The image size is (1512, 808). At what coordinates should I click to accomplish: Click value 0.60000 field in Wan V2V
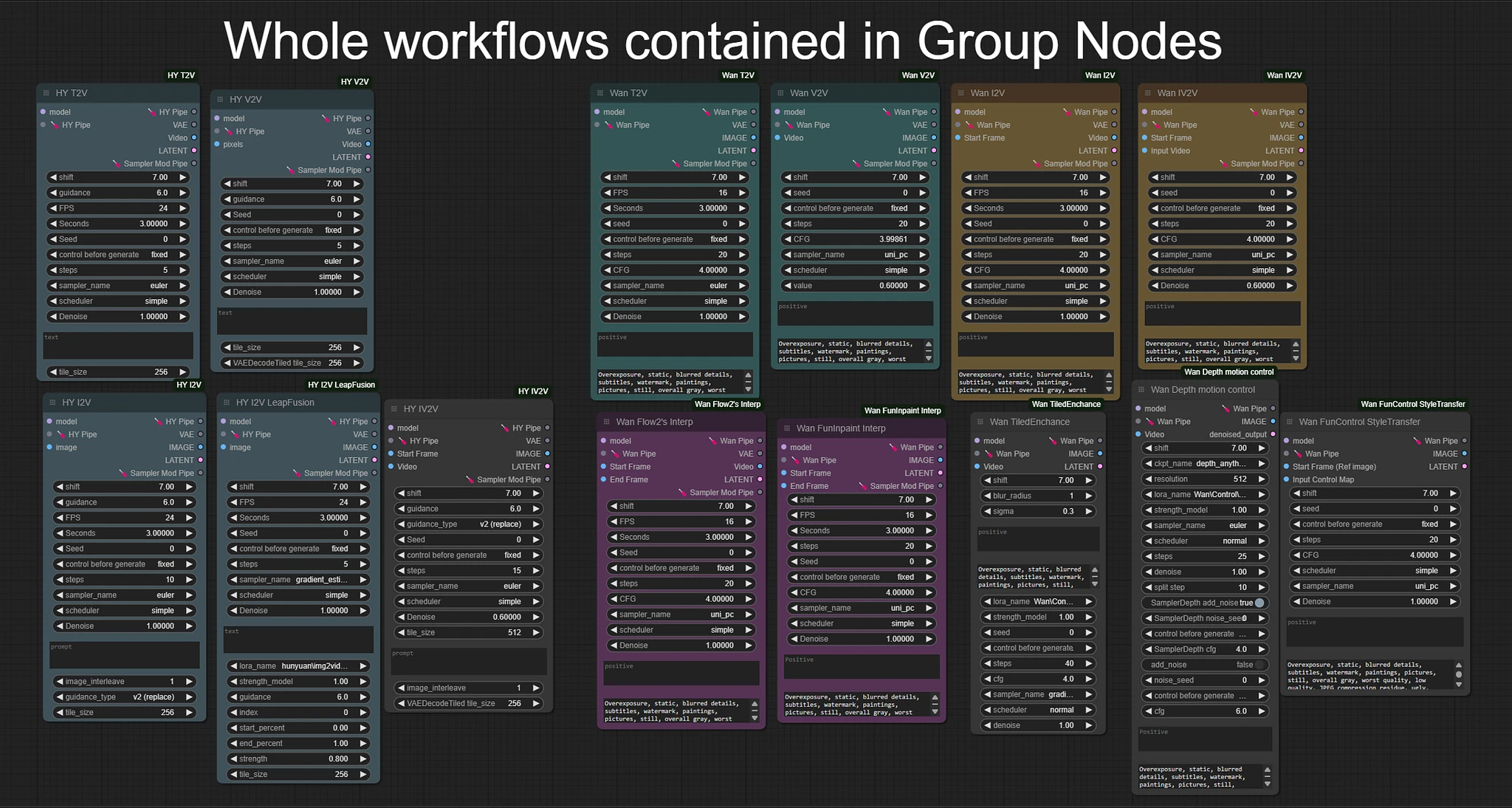pos(855,286)
